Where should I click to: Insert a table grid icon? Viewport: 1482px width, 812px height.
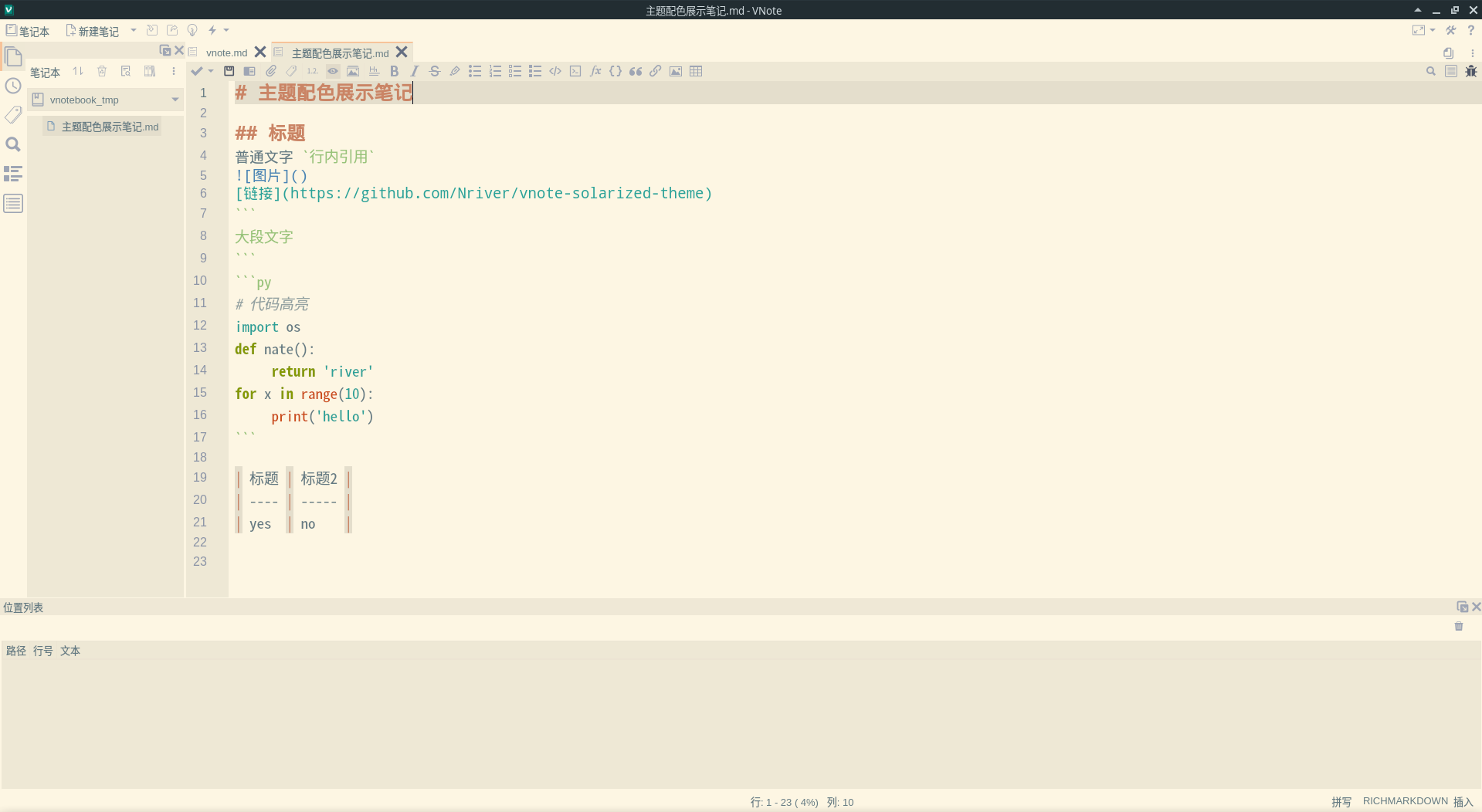coord(696,71)
